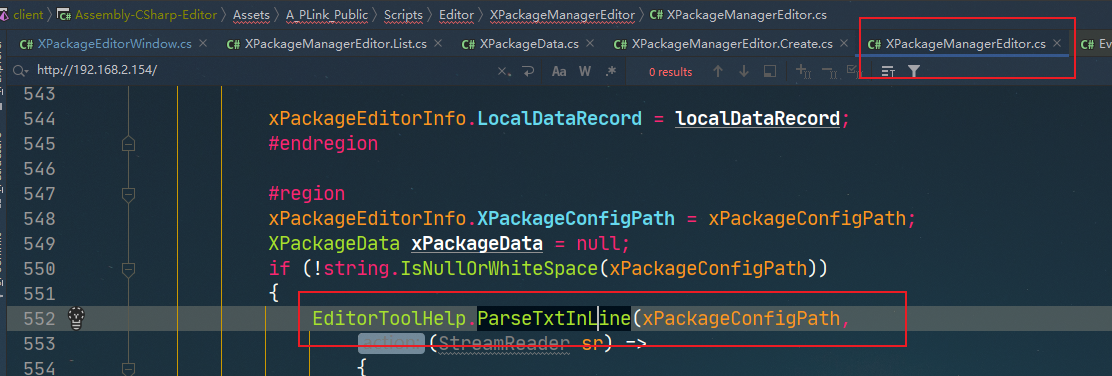Open Assembly-CSharp-Editor breadcrumb
Viewport: 1112px width, 376px height.
point(145,14)
